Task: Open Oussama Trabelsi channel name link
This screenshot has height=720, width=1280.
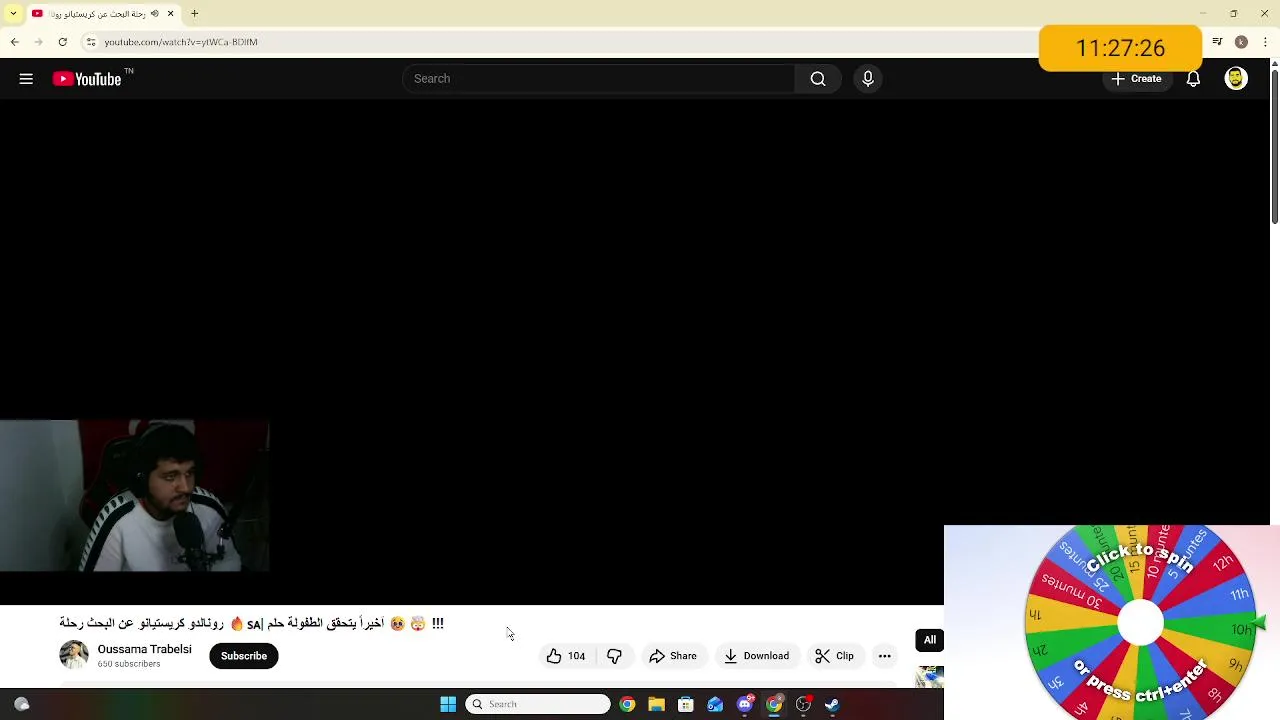Action: [x=144, y=649]
